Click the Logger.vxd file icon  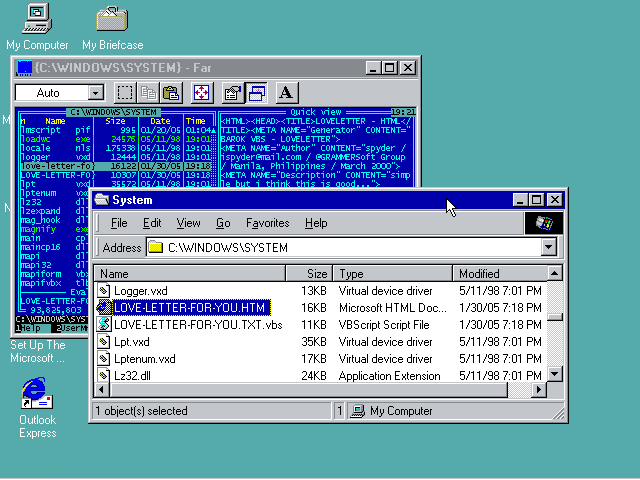pyautogui.click(x=104, y=291)
